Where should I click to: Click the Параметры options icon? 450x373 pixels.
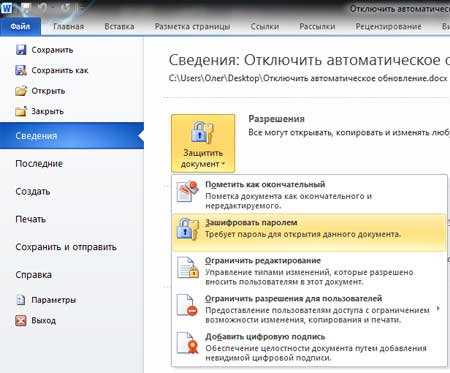[21, 300]
